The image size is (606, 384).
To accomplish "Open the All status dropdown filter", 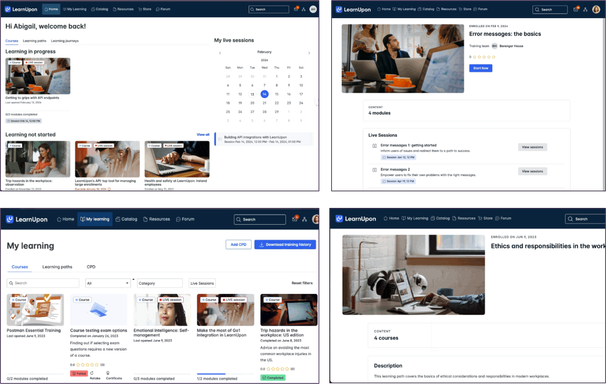I will (108, 283).
